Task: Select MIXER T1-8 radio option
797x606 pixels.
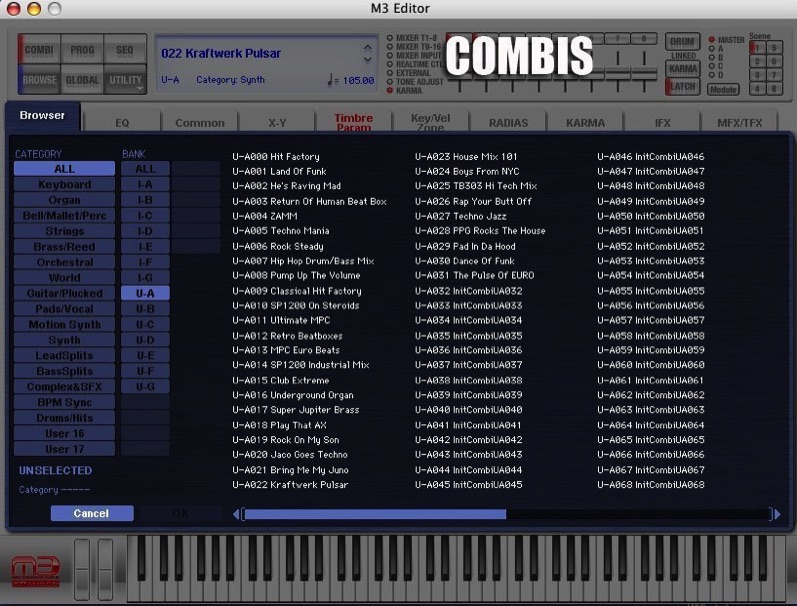Action: tap(390, 38)
